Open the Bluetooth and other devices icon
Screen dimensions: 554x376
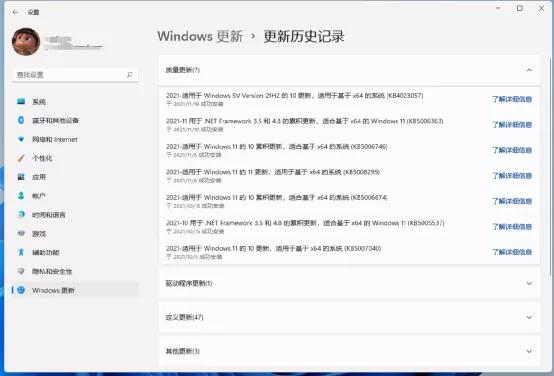pyautogui.click(x=21, y=120)
